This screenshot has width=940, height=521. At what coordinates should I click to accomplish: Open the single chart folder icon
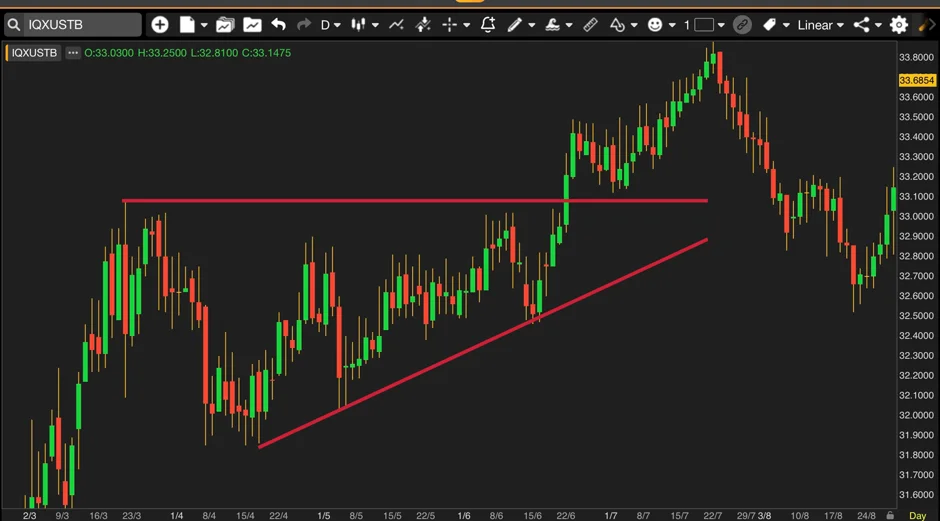click(x=252, y=25)
